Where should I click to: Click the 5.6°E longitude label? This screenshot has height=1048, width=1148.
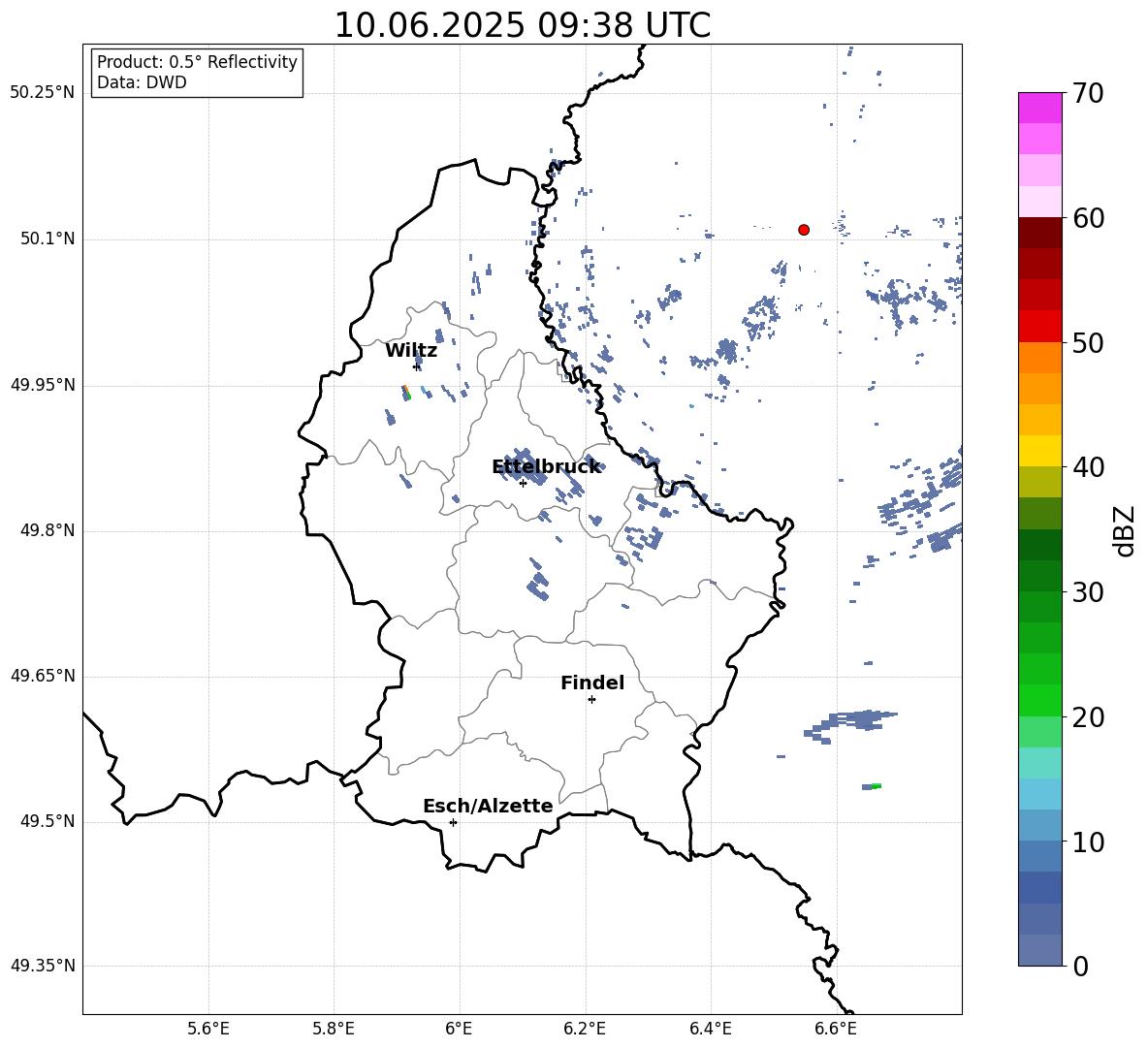pos(208,1029)
